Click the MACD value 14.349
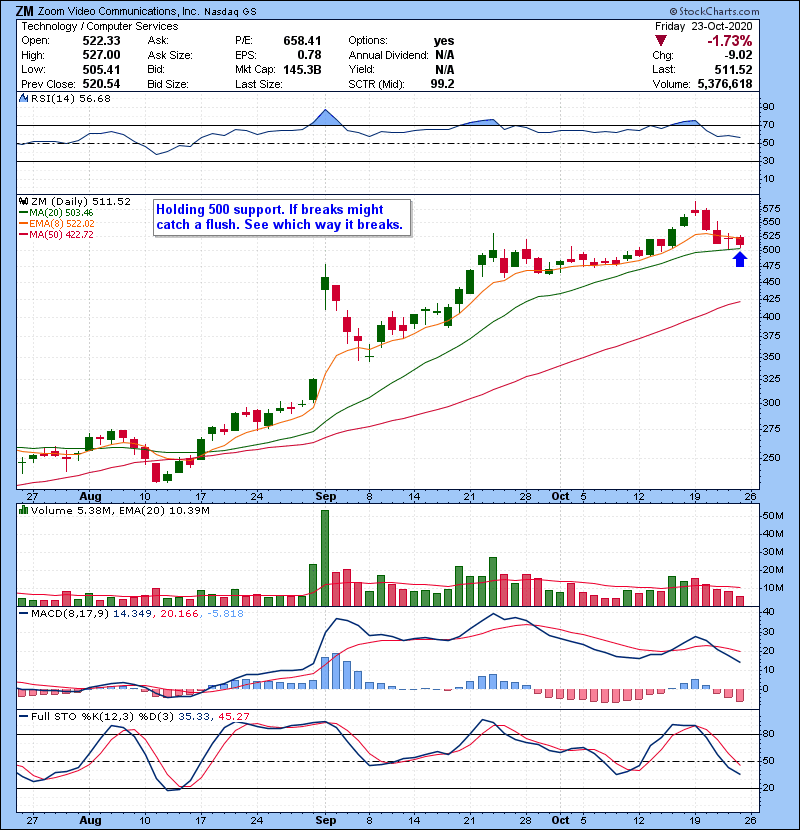The height and width of the screenshot is (830, 800). (x=132, y=614)
